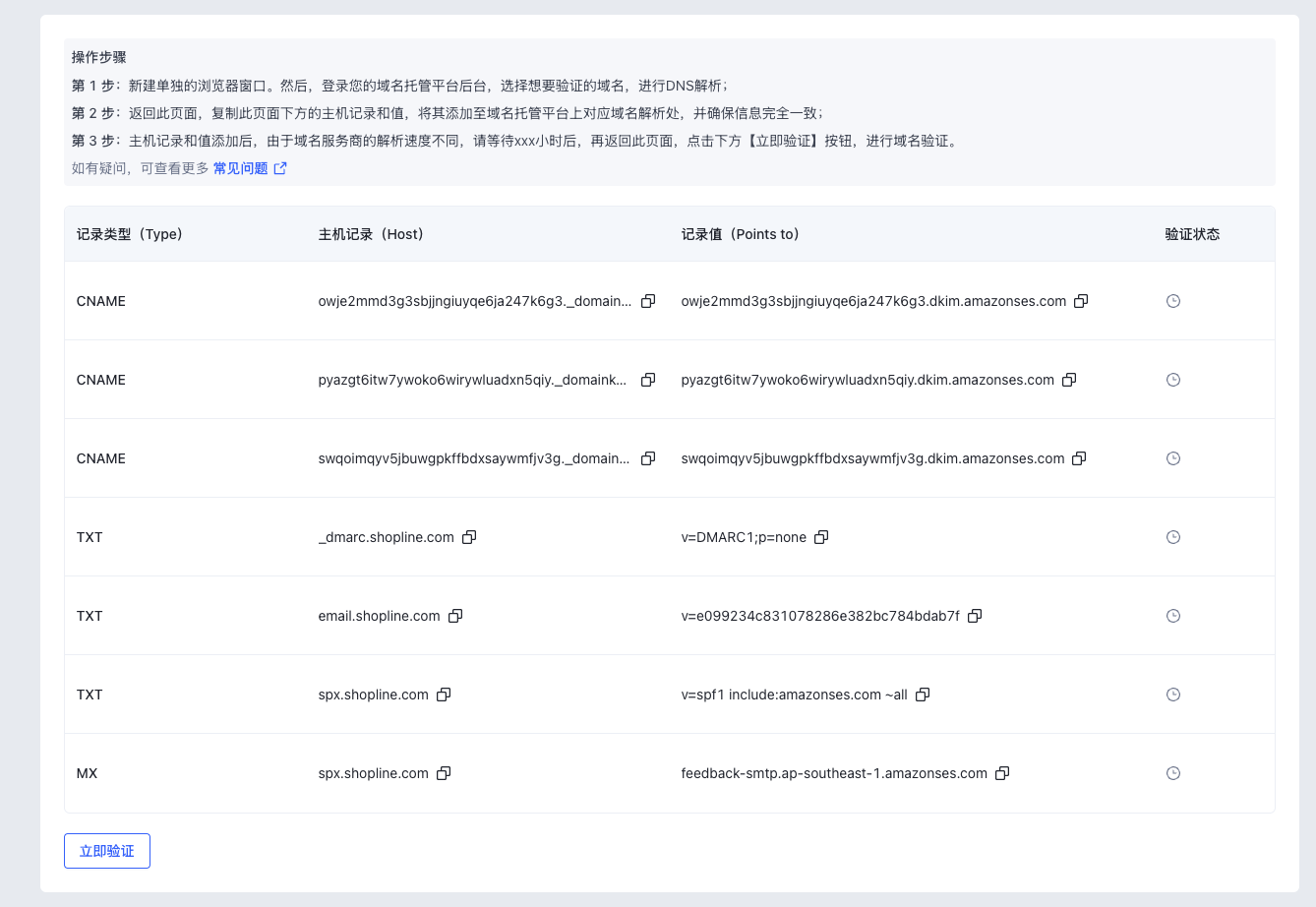The height and width of the screenshot is (907, 1316).
Task: Select value text v=e099234c831078286e382bc784bdab7f
Action: (x=820, y=616)
